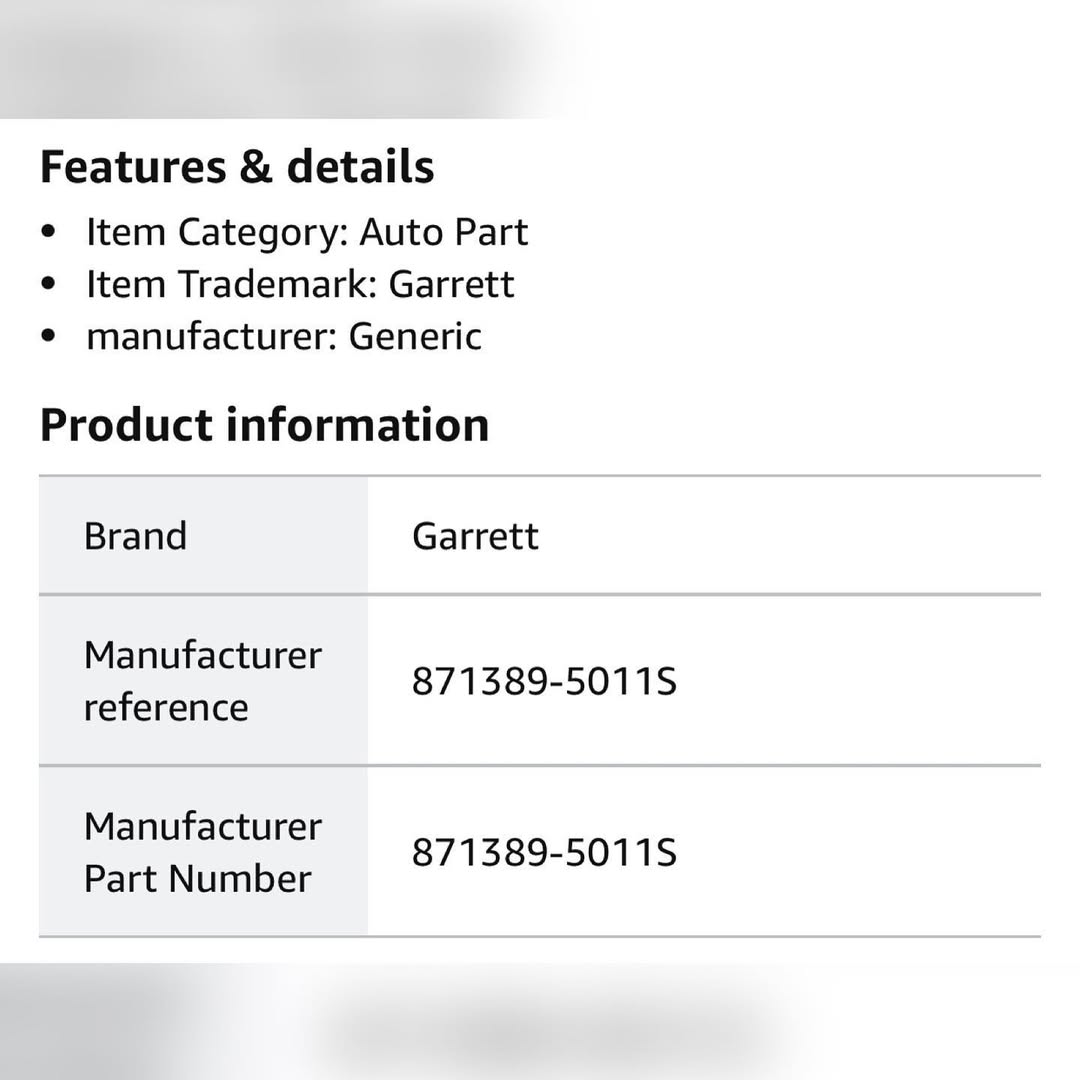Click the Manufacturer reference value 871389-5011S
Image resolution: width=1080 pixels, height=1080 pixels.
click(544, 682)
